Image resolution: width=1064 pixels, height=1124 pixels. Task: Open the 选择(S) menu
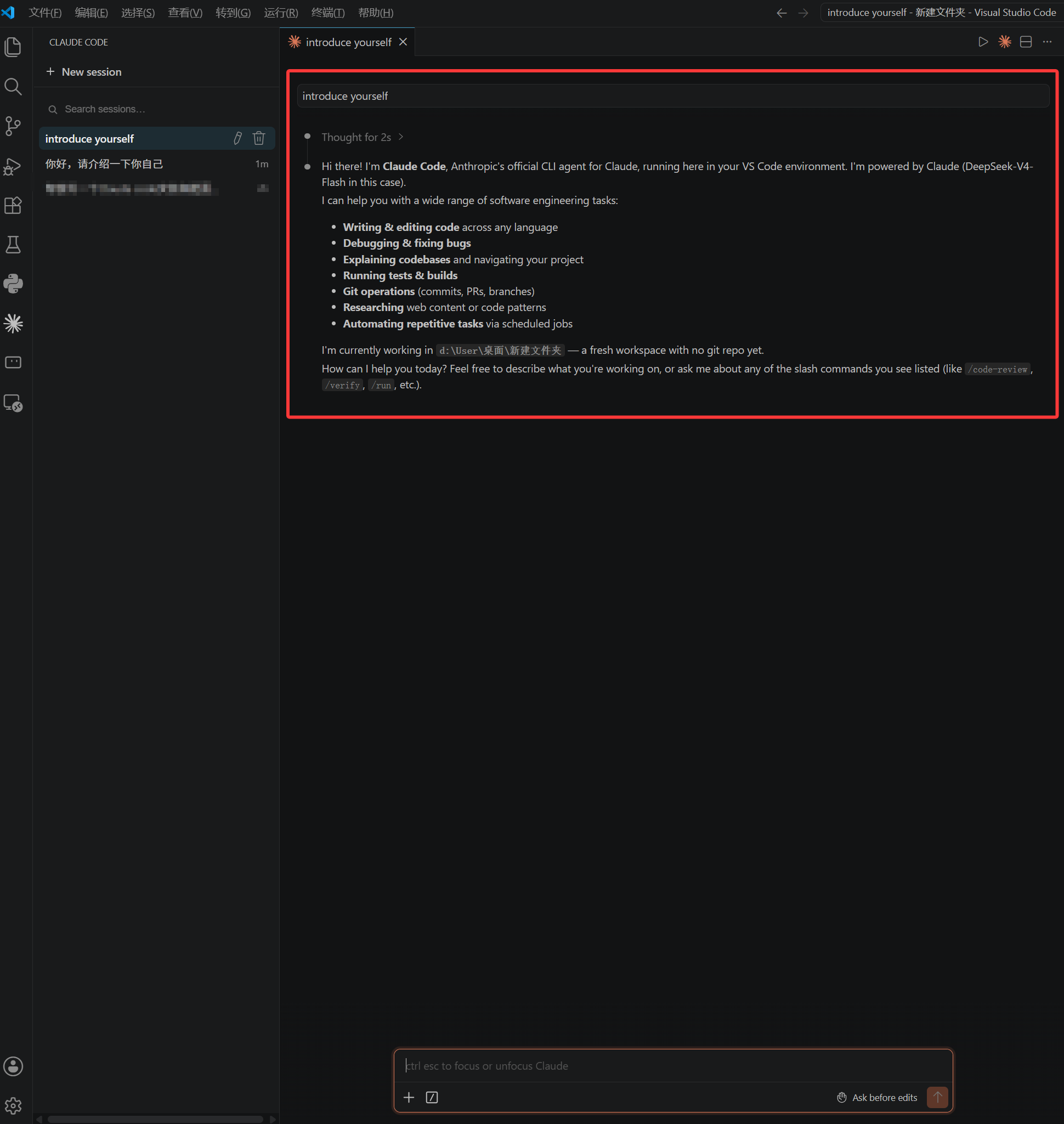[x=138, y=13]
